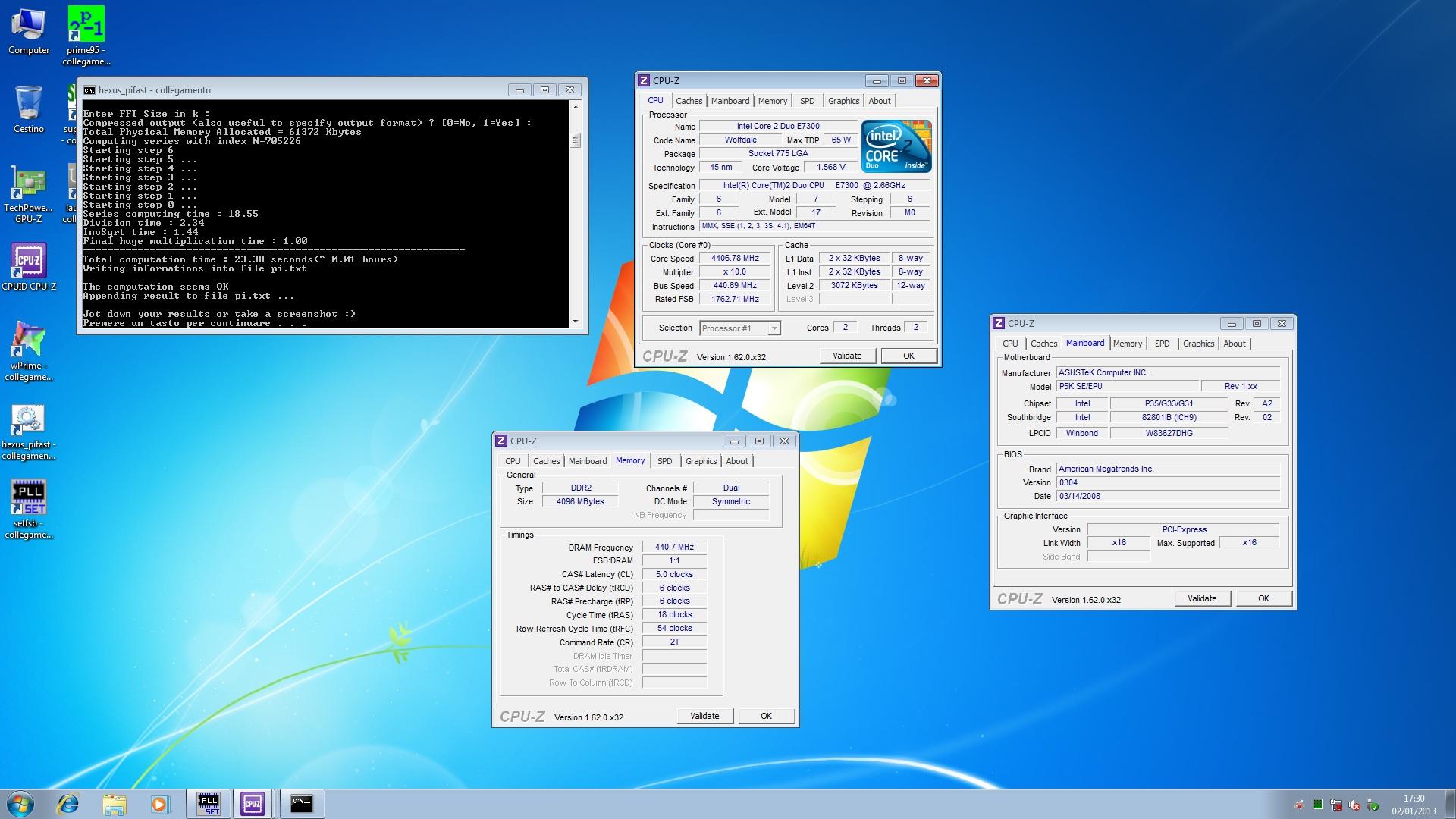Select CPU tab in the Memory window
1456x819 pixels.
point(513,461)
